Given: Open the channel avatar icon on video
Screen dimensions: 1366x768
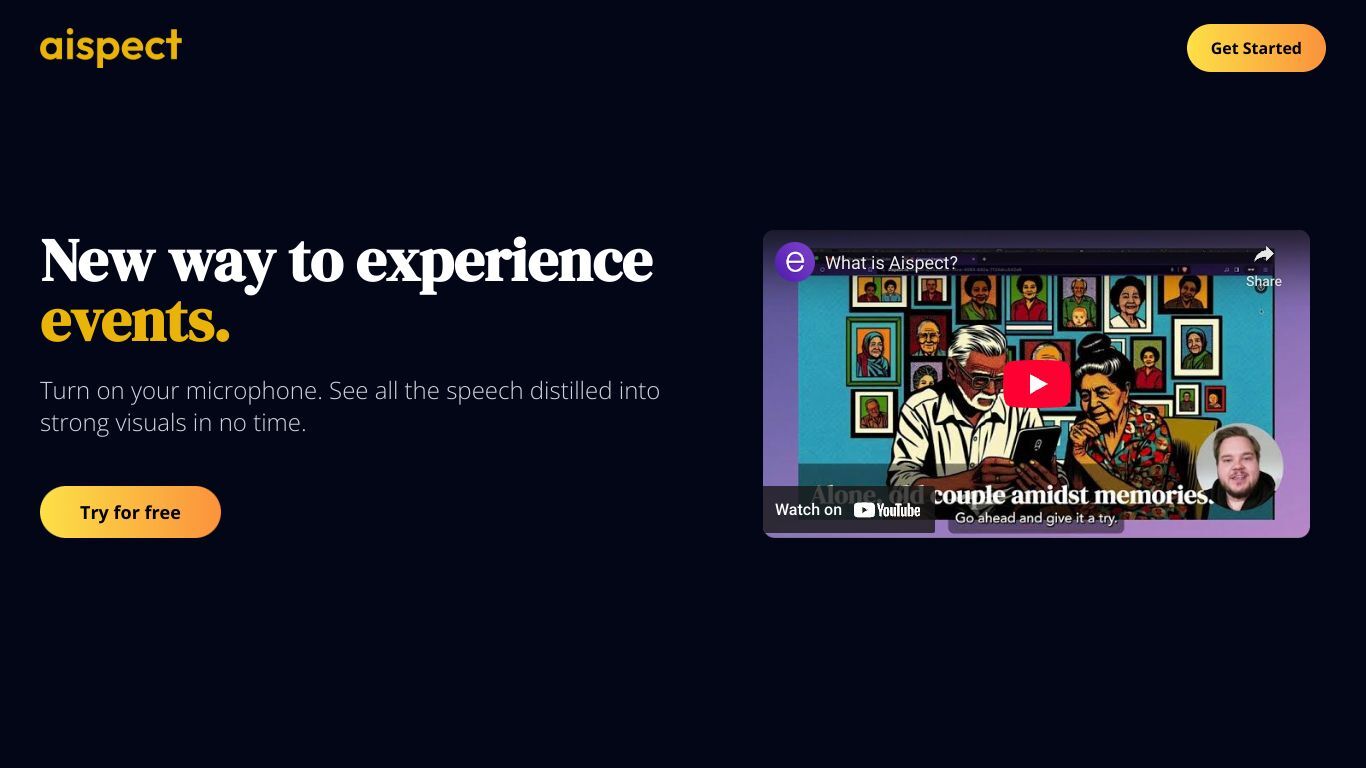Looking at the screenshot, I should click(795, 262).
